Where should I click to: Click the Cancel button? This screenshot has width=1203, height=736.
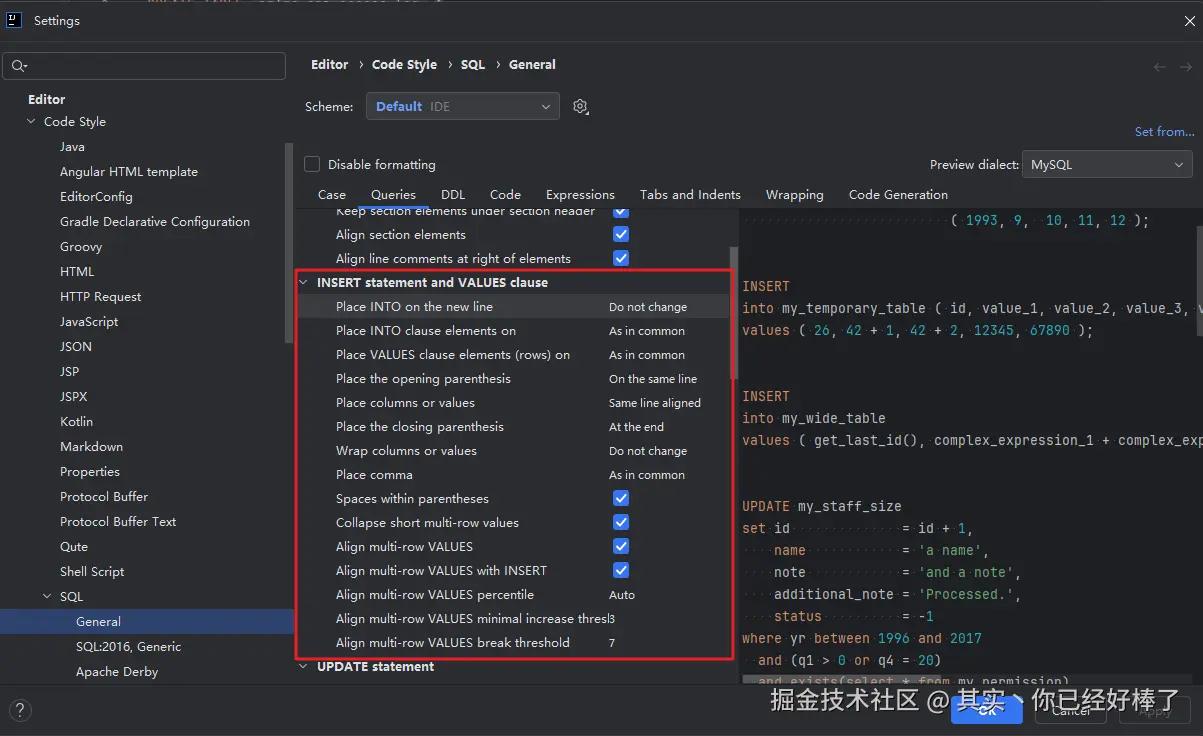coord(1072,710)
